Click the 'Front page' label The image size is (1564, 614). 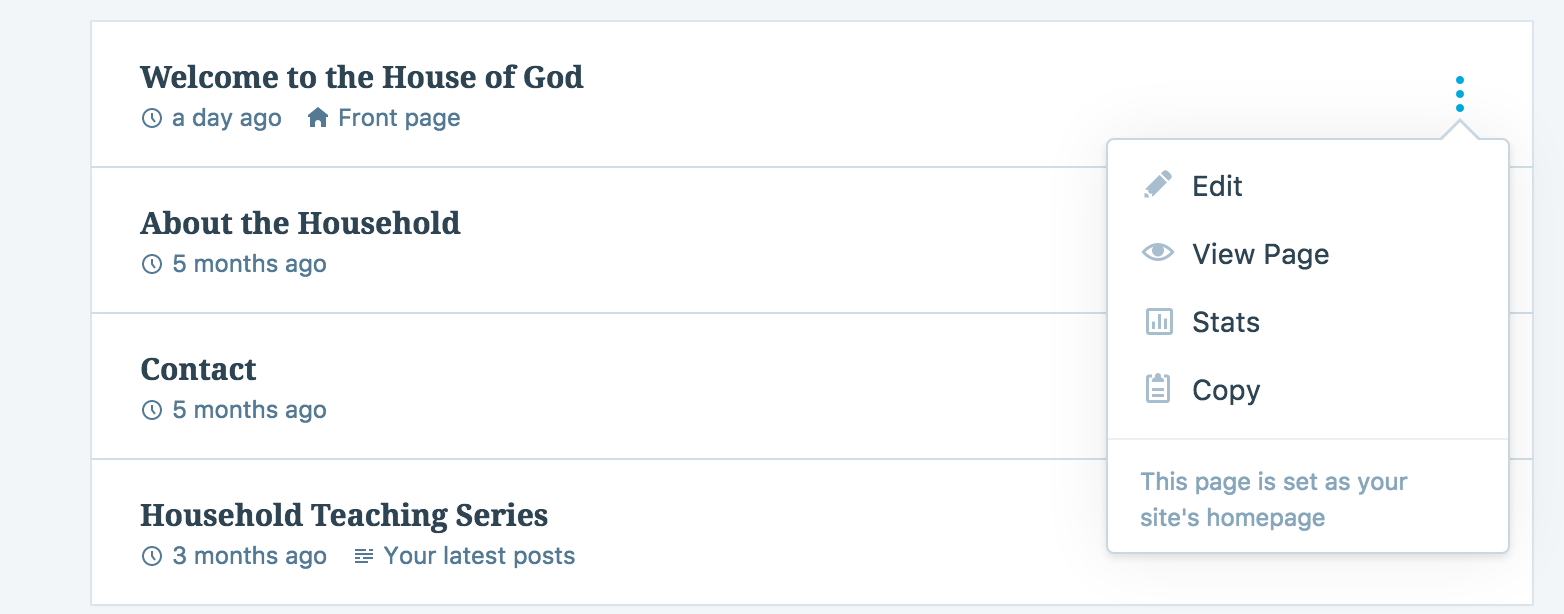(399, 118)
